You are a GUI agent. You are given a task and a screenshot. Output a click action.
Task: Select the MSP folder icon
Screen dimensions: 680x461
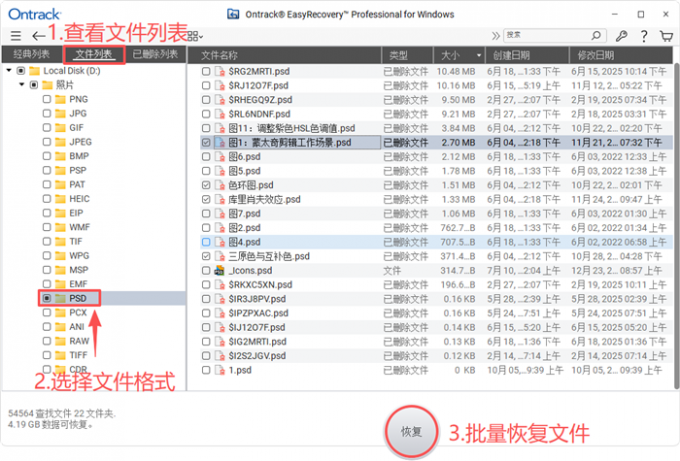point(60,270)
